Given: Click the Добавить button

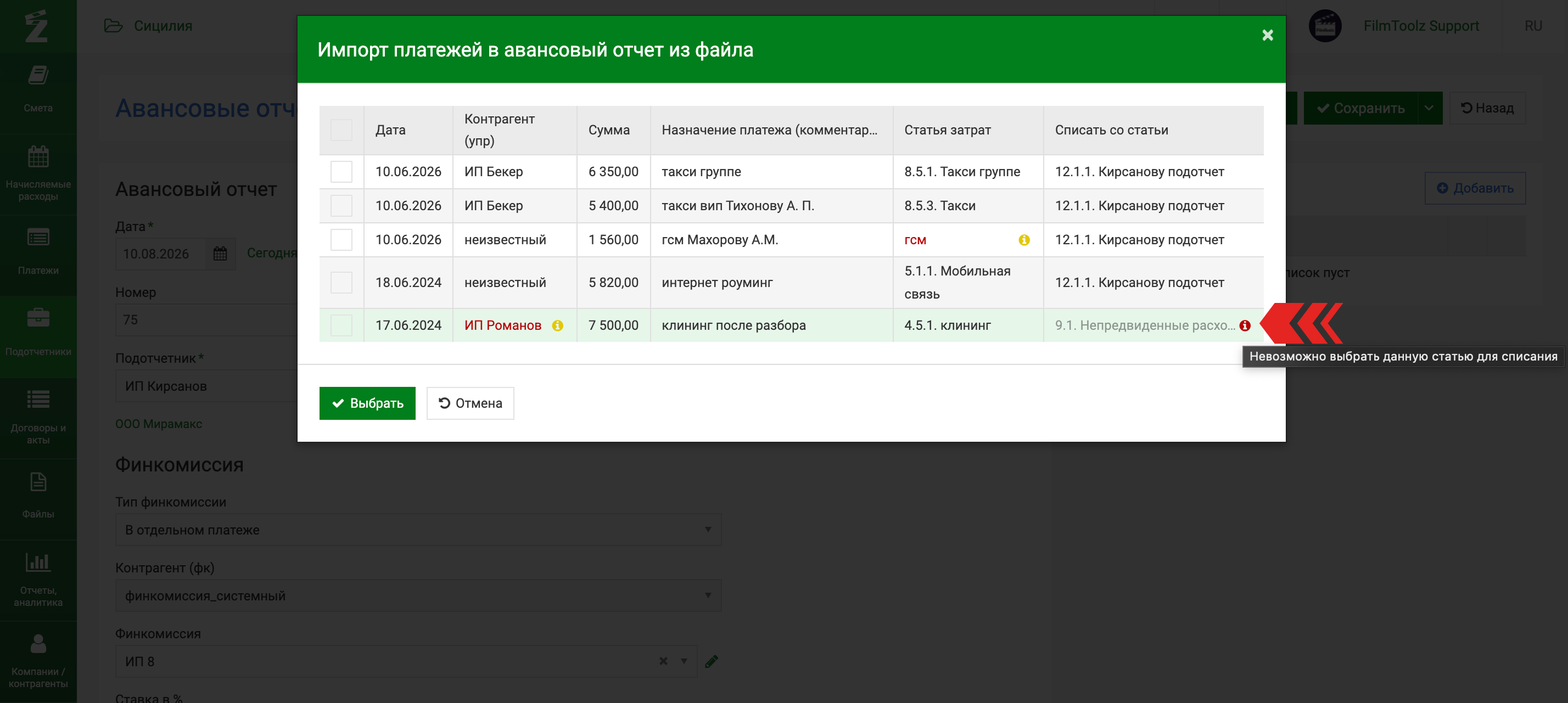Looking at the screenshot, I should (1474, 188).
